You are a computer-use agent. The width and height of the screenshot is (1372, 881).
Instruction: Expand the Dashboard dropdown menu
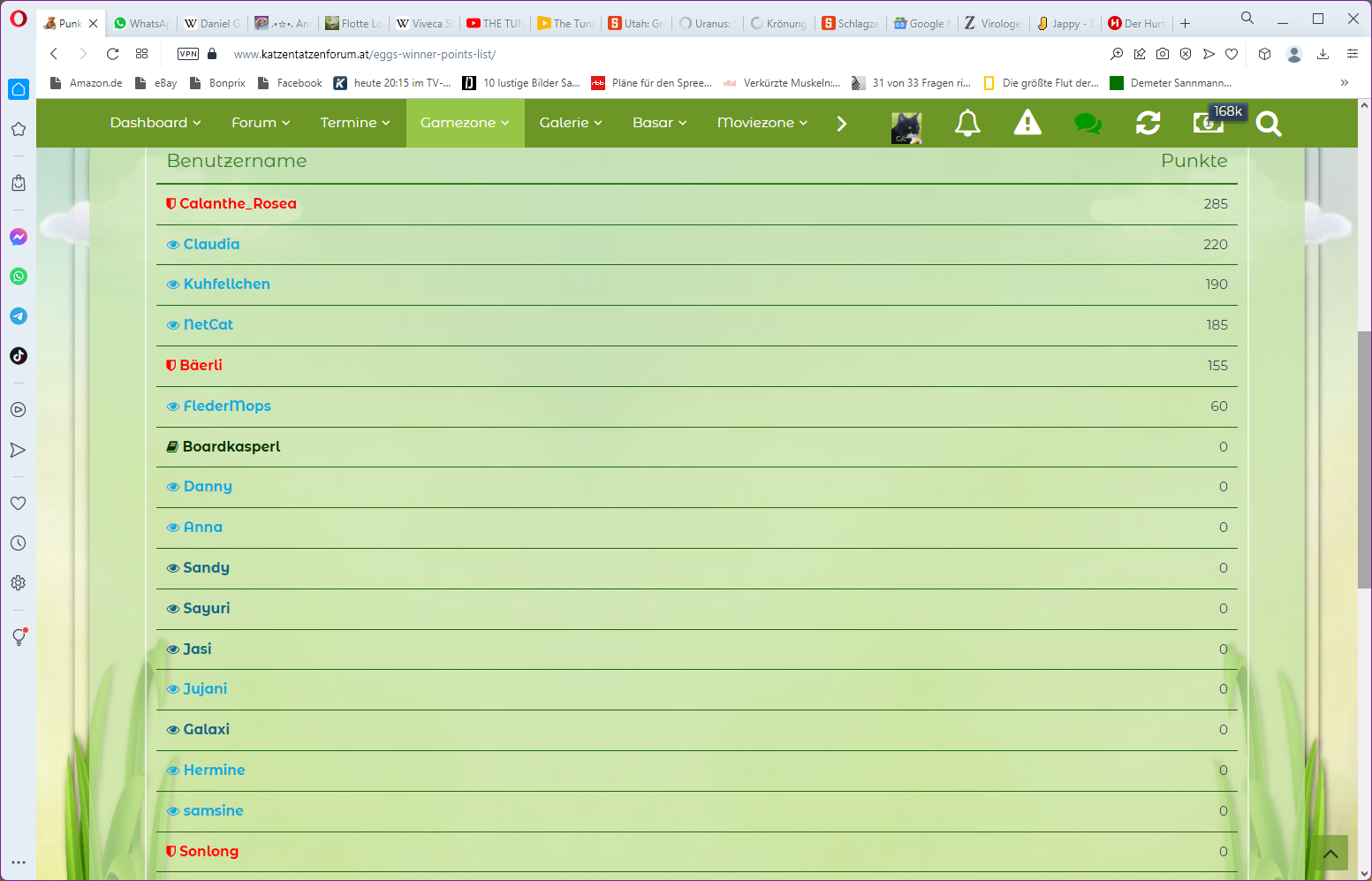tap(155, 123)
